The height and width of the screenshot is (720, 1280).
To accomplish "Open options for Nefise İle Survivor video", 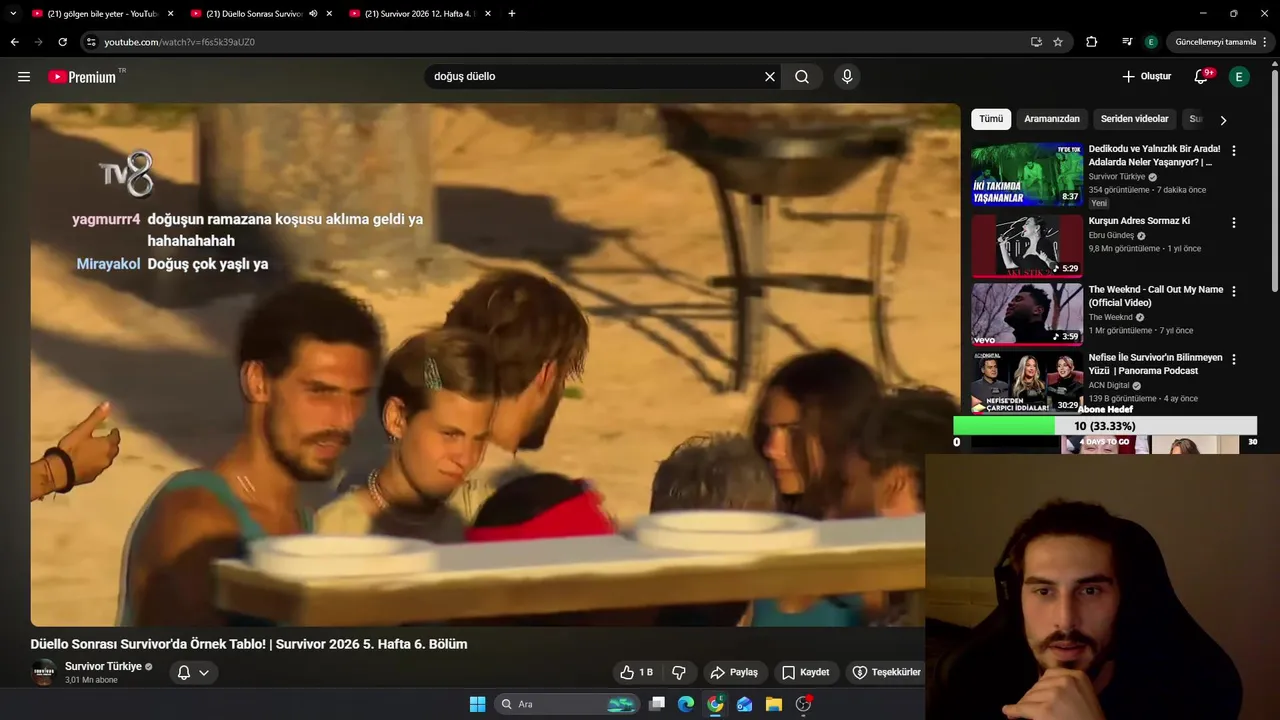I will point(1233,359).
